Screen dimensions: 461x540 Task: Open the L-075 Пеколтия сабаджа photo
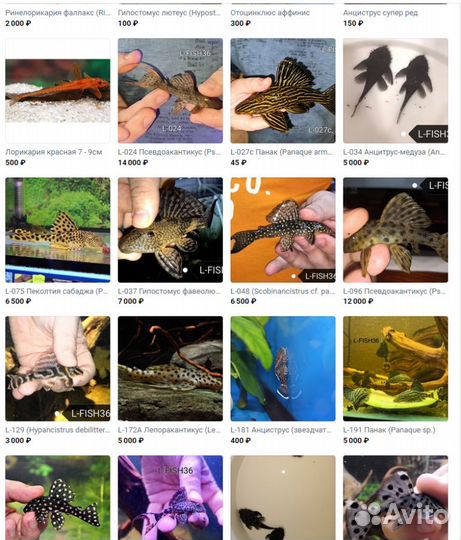(x=58, y=230)
